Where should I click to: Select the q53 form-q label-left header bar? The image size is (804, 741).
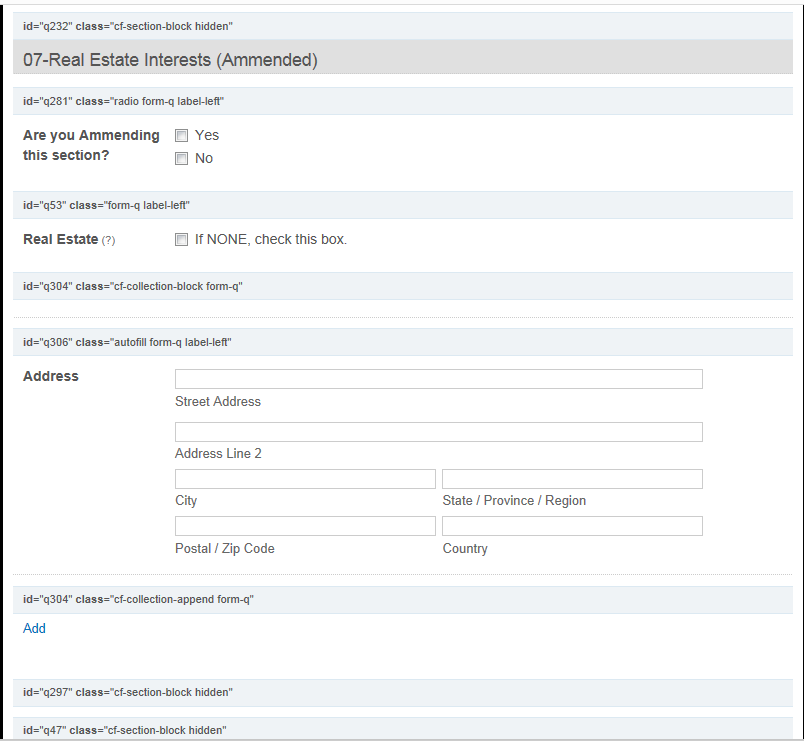click(x=402, y=205)
